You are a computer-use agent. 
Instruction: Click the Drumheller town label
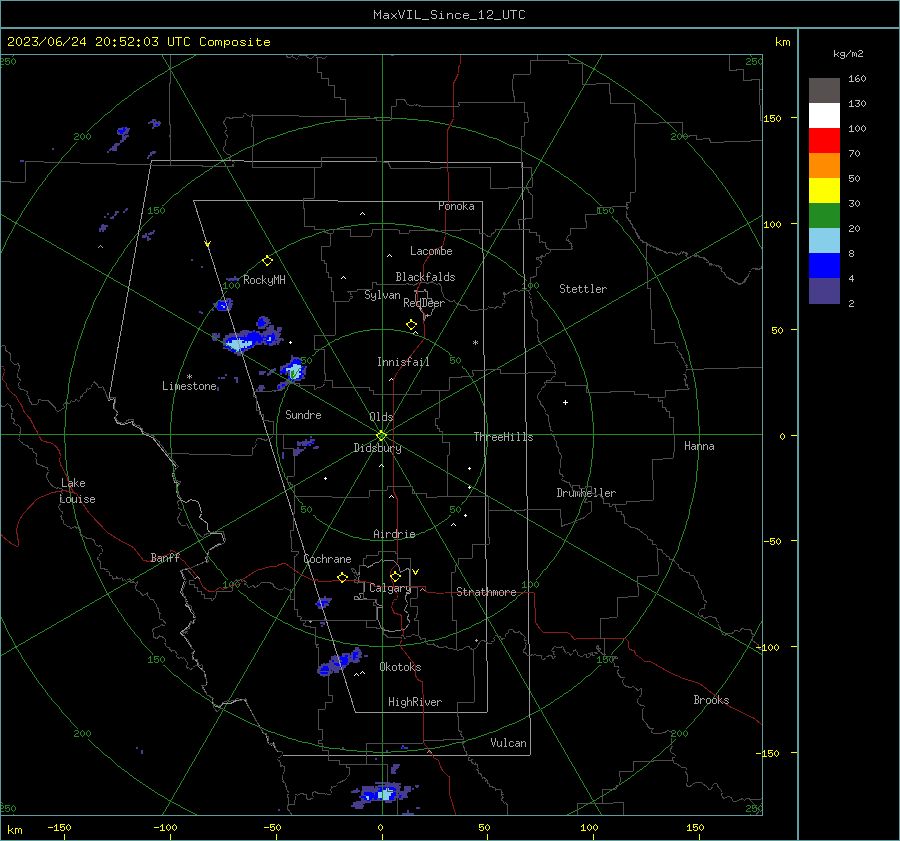(586, 493)
